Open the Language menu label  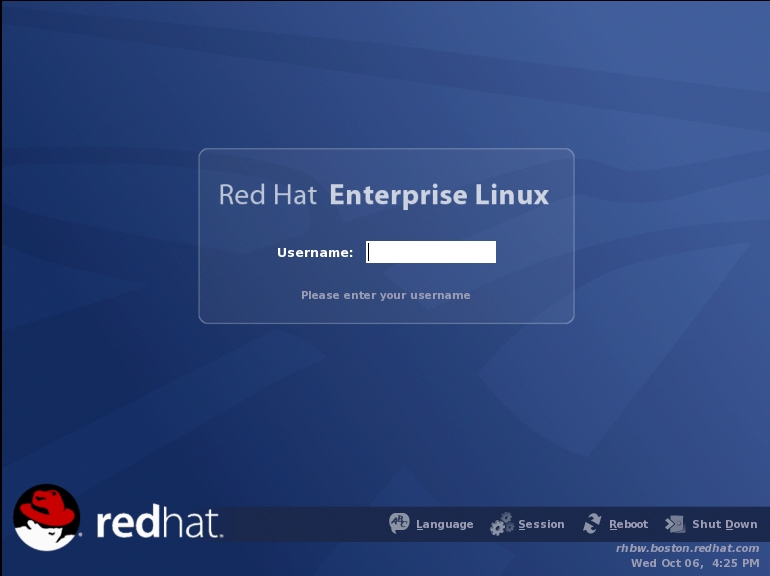pyautogui.click(x=445, y=524)
